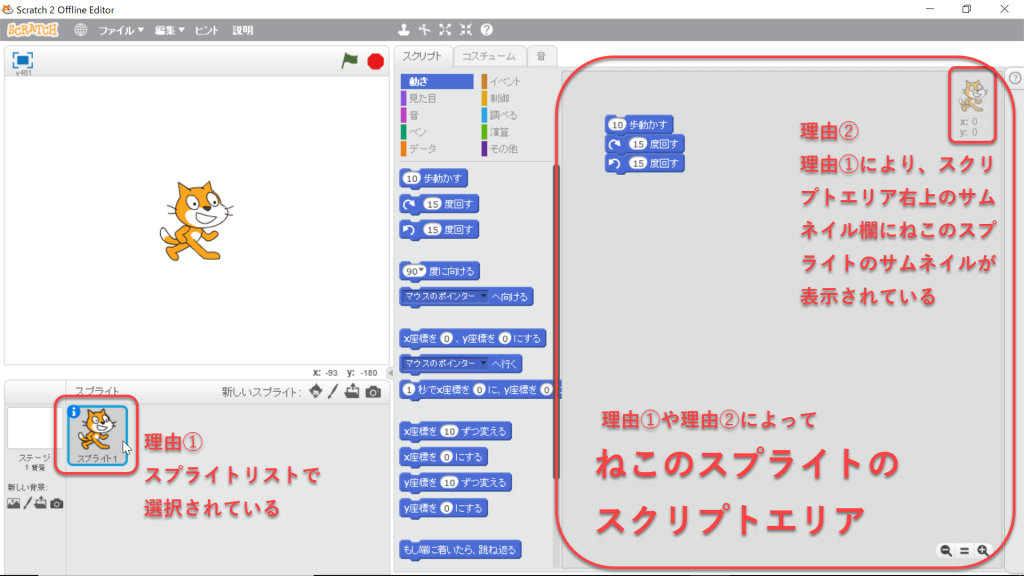Switch to the コスチューム tab

[x=488, y=56]
